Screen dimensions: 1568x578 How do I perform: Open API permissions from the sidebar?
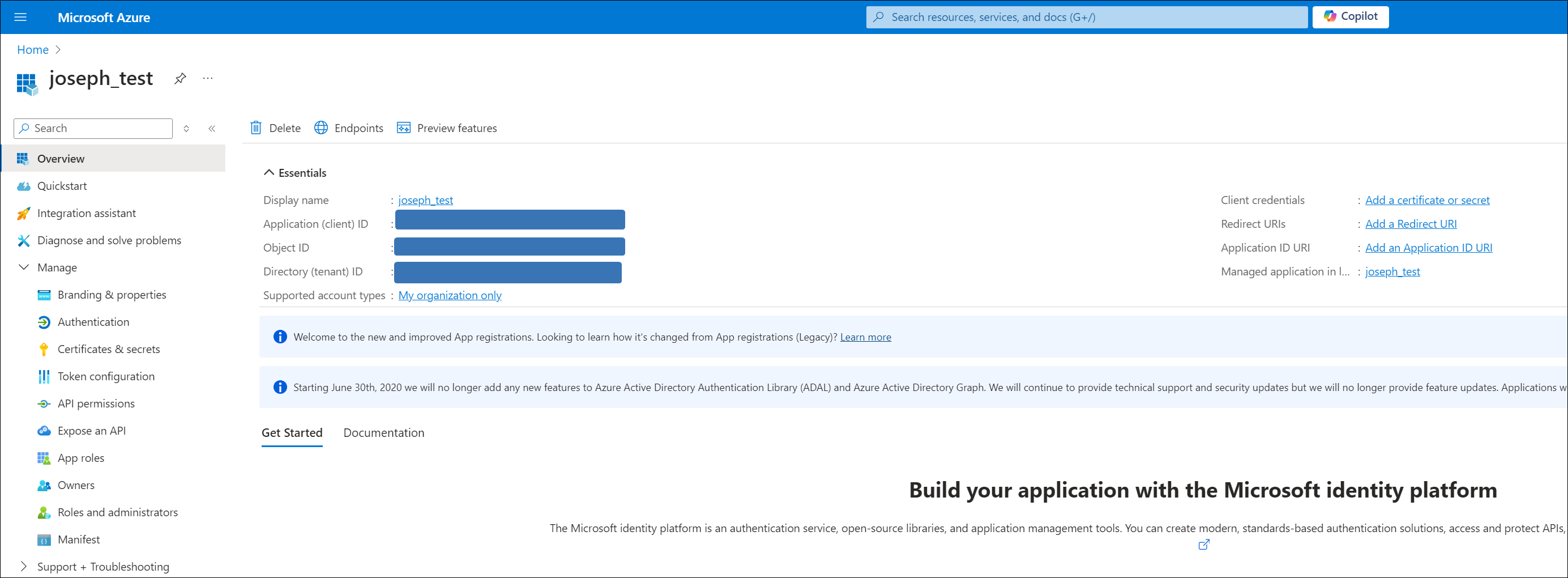tap(96, 403)
